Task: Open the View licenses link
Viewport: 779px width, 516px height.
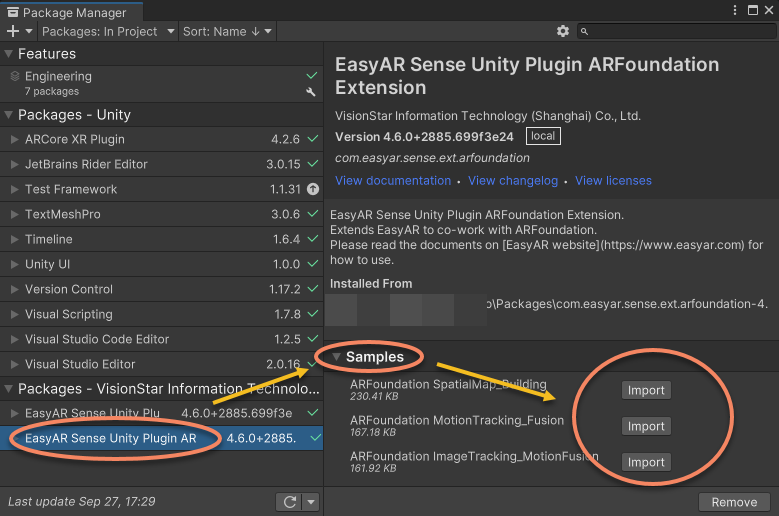Action: (x=613, y=181)
